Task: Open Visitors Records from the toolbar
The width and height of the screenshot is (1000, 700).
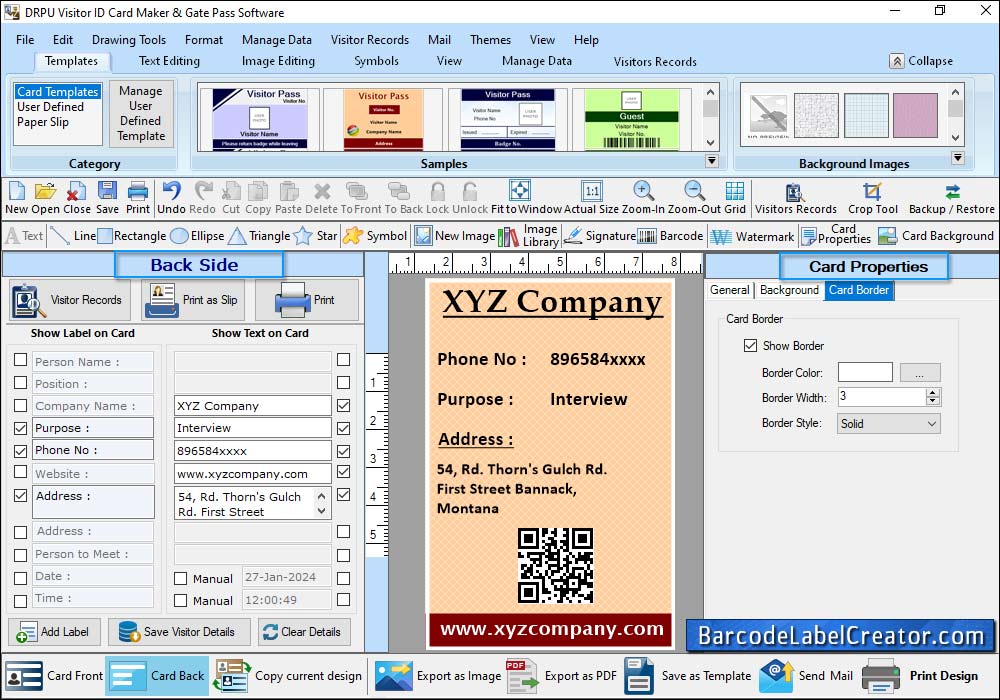Action: pos(795,198)
